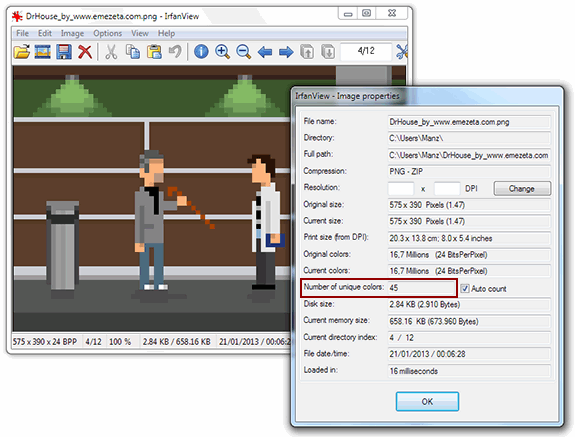Undo last action with curved arrow icon
575x437 pixels.
(175, 52)
